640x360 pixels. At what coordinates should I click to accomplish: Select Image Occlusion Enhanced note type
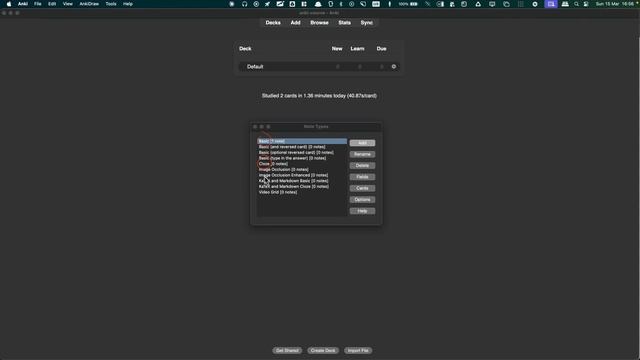[x=302, y=175]
